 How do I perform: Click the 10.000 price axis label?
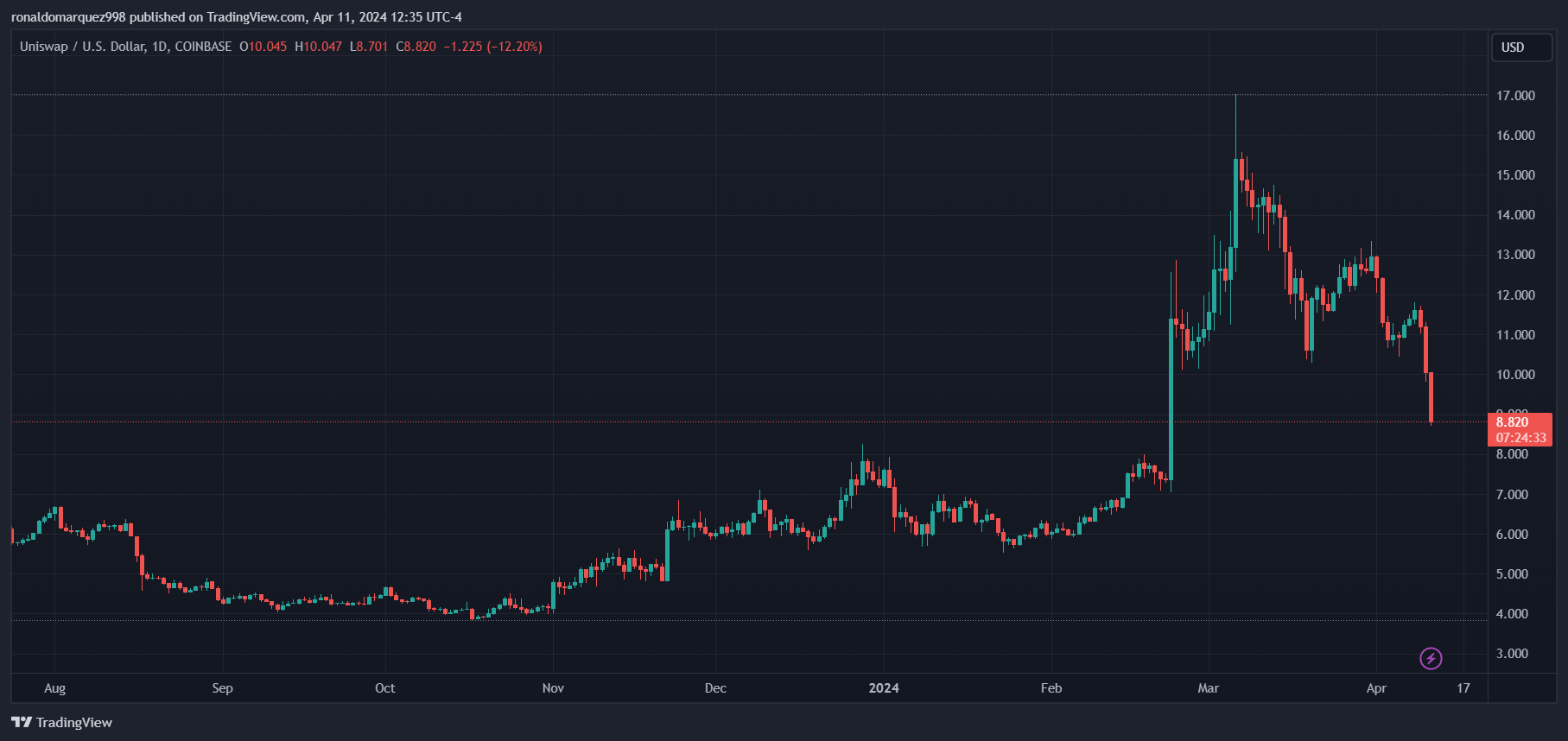pyautogui.click(x=1515, y=375)
